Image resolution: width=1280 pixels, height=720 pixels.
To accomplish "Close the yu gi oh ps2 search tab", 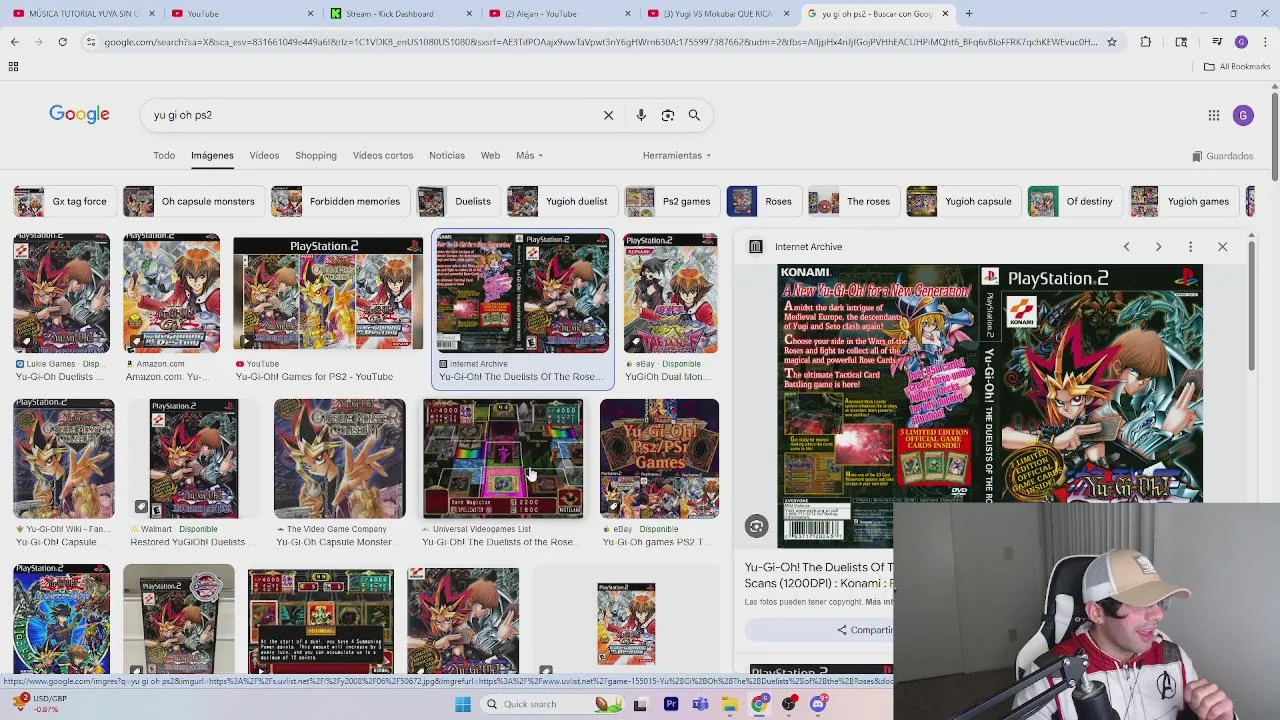I will (945, 14).
